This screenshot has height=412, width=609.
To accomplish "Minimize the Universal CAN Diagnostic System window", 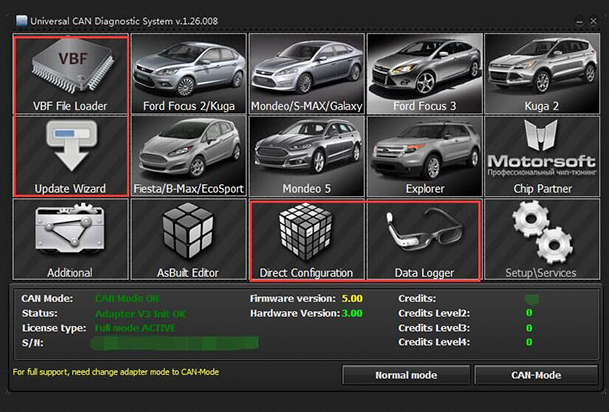I will (579, 22).
